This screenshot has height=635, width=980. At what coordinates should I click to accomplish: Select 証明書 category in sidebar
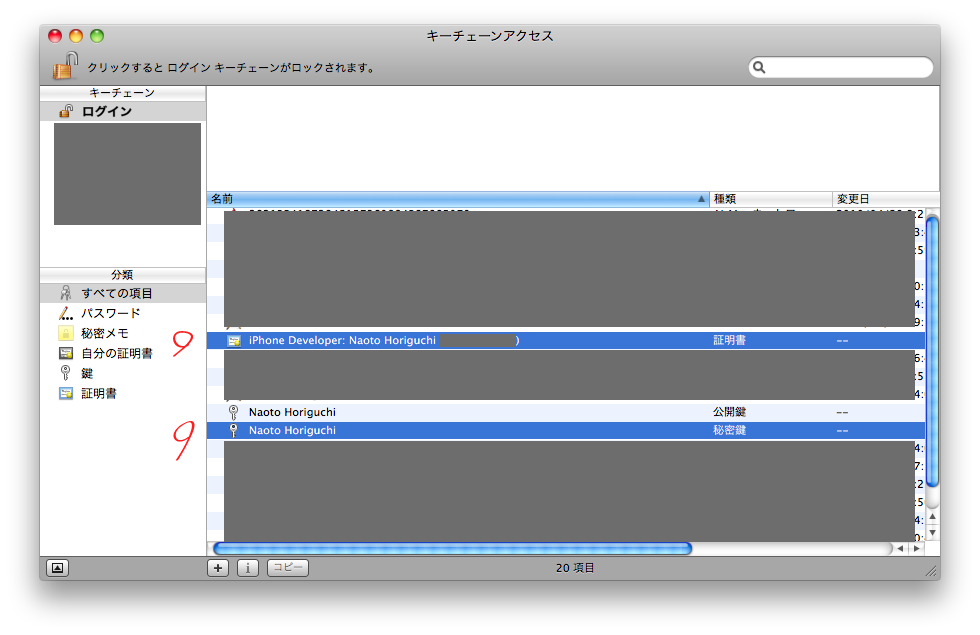point(122,393)
